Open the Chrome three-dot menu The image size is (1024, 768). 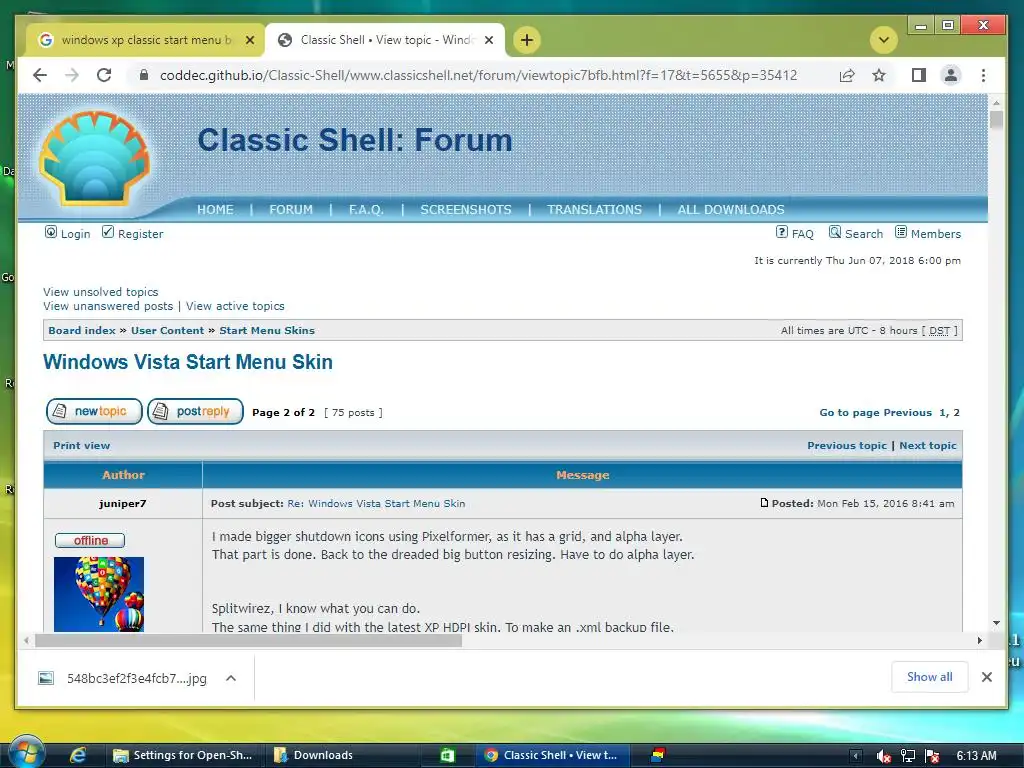click(983, 75)
